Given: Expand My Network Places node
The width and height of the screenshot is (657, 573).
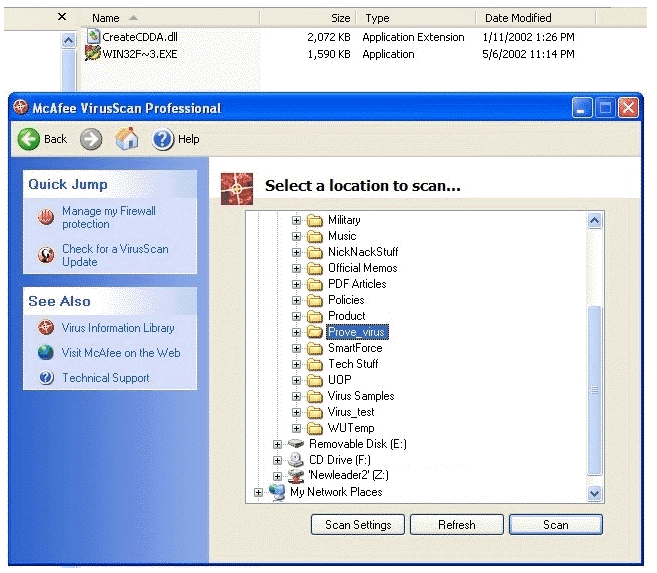Looking at the screenshot, I should (259, 492).
